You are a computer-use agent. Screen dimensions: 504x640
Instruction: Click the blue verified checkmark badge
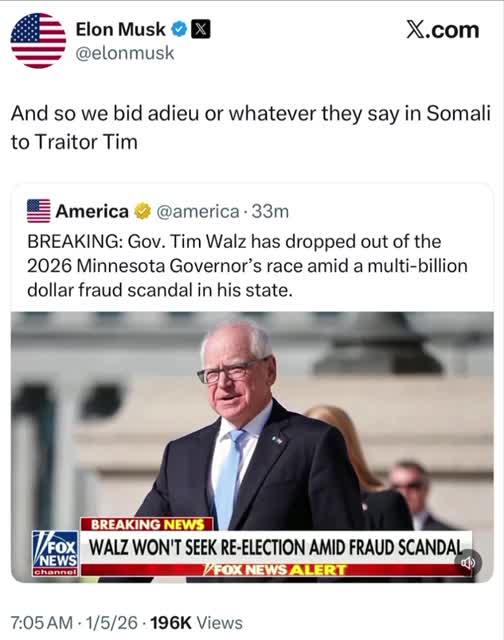click(x=179, y=30)
